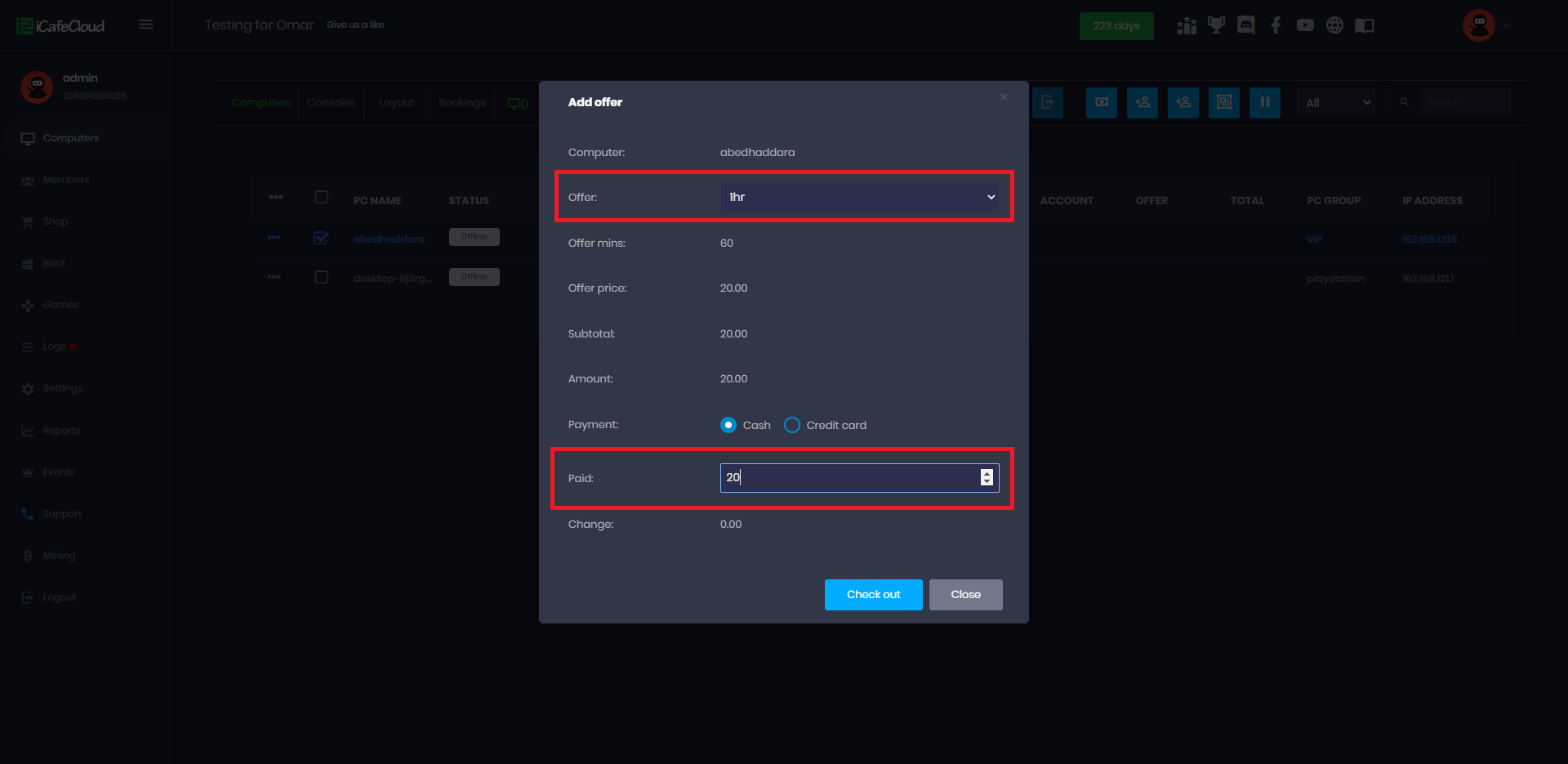1568x764 pixels.
Task: Open the book guide icon
Action: (x=1364, y=25)
